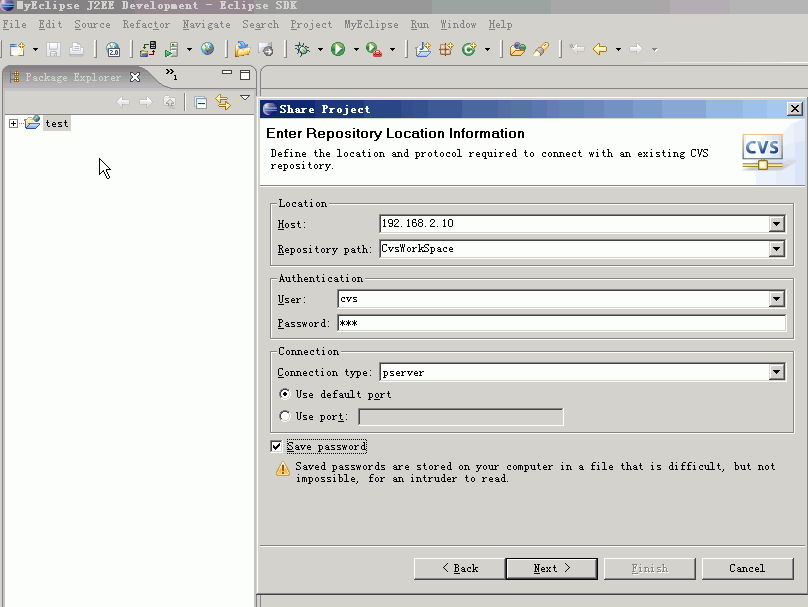Open the Refactor menu
Viewport: 808px width, 607px height.
pyautogui.click(x=146, y=24)
